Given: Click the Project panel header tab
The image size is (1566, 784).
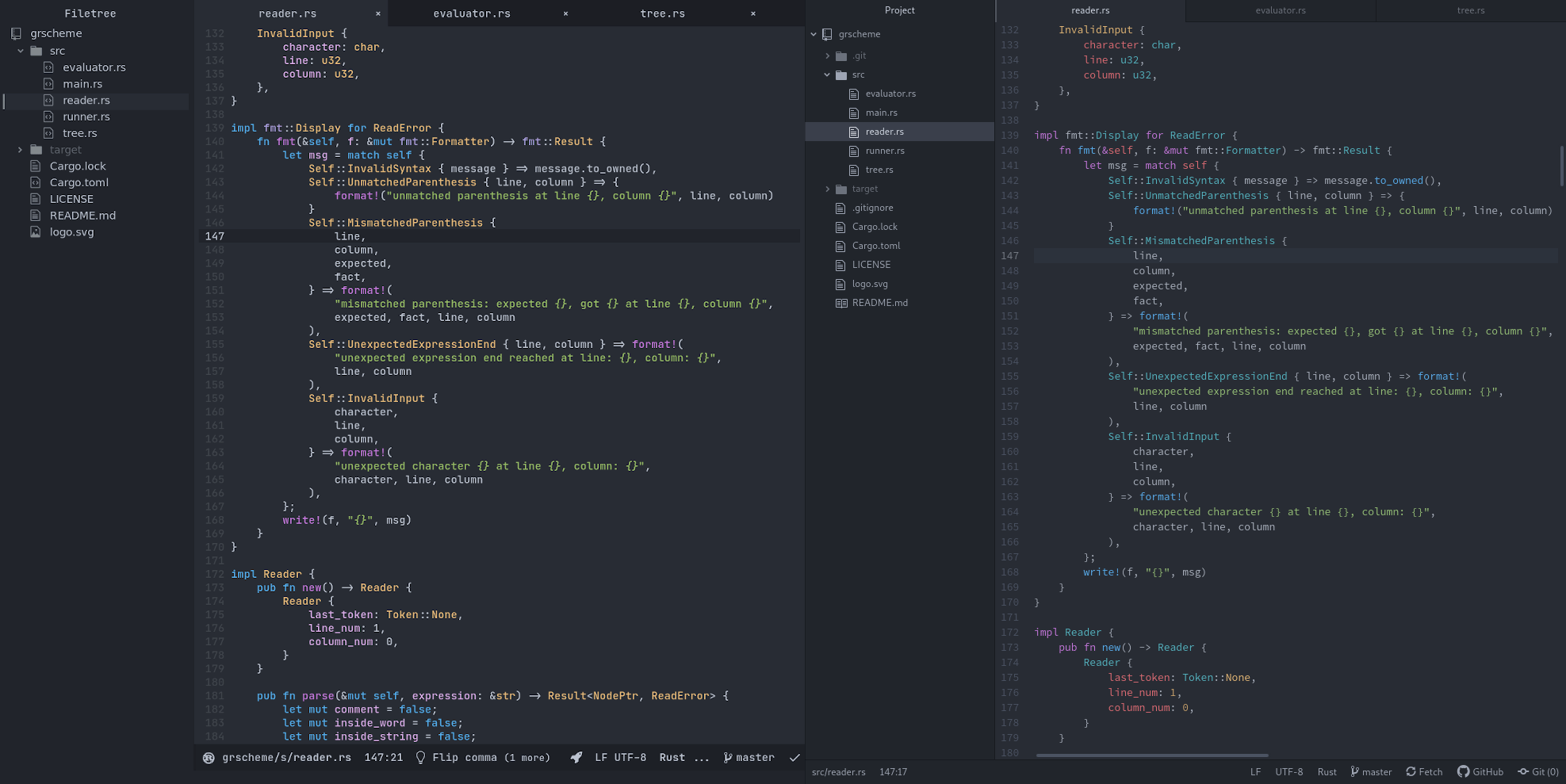Looking at the screenshot, I should pyautogui.click(x=900, y=10).
